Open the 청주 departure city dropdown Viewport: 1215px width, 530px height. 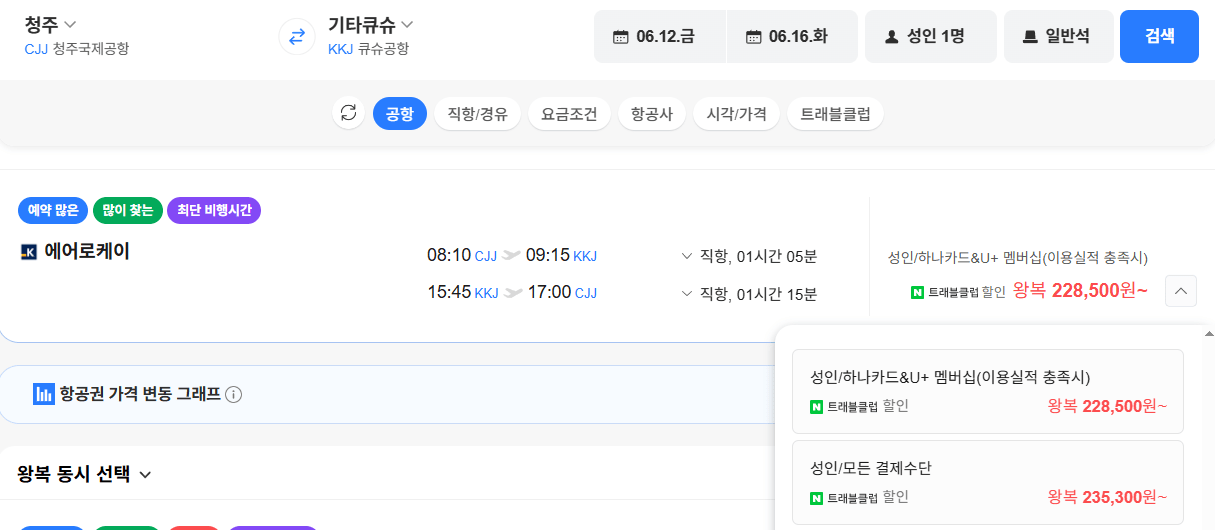point(50,24)
